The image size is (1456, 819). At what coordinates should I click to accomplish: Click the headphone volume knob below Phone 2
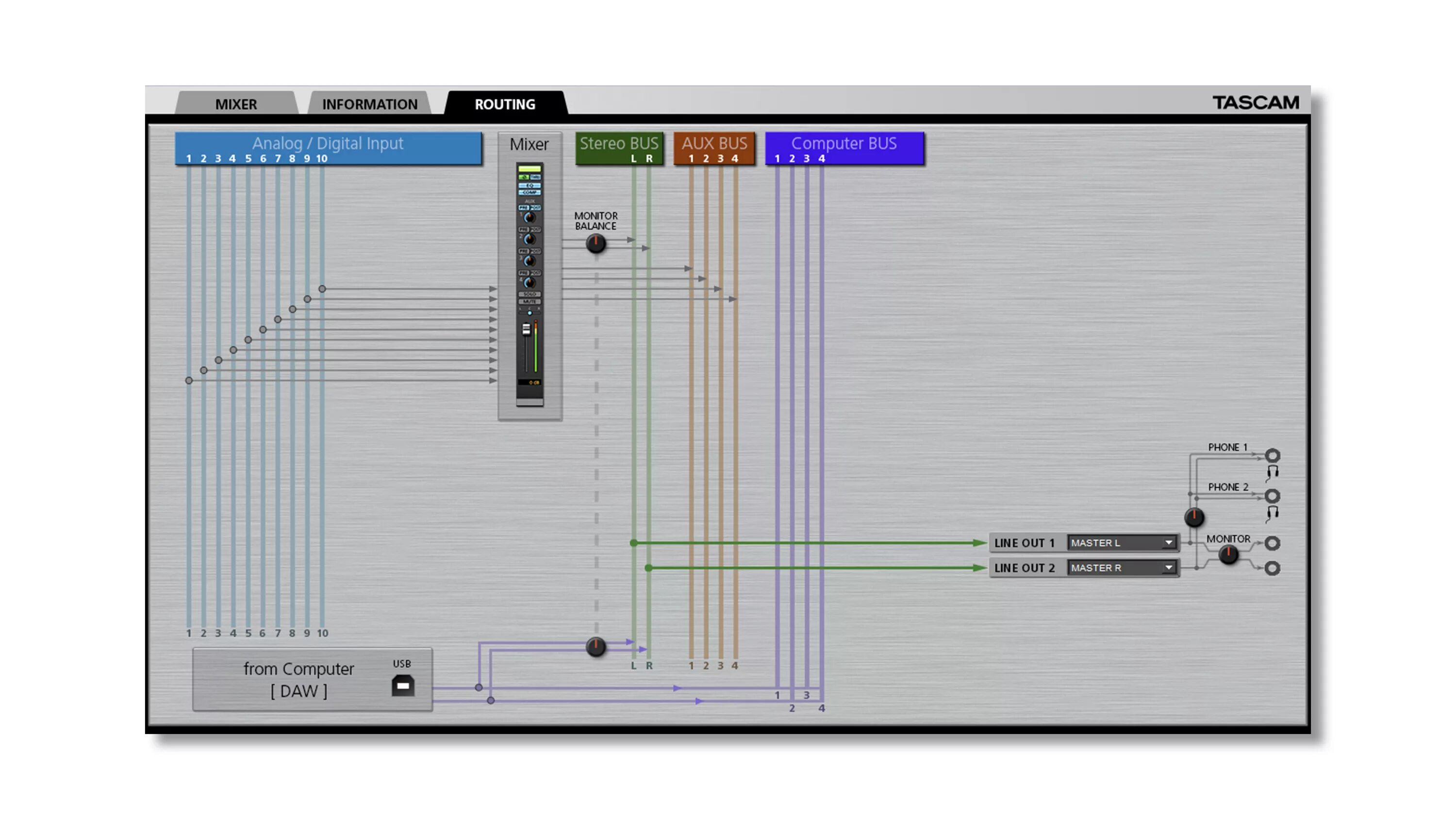[x=1194, y=517]
